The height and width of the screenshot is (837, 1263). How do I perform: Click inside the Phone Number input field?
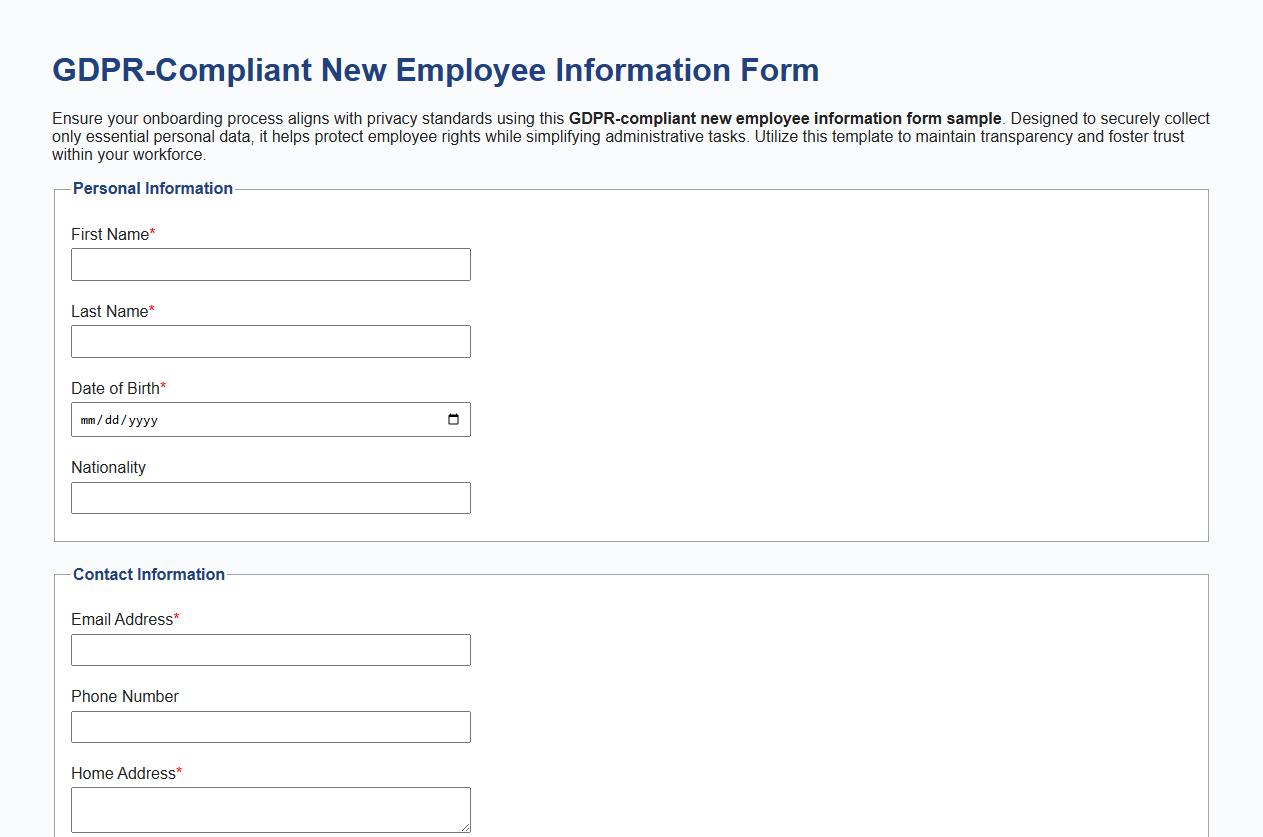pyautogui.click(x=270, y=726)
